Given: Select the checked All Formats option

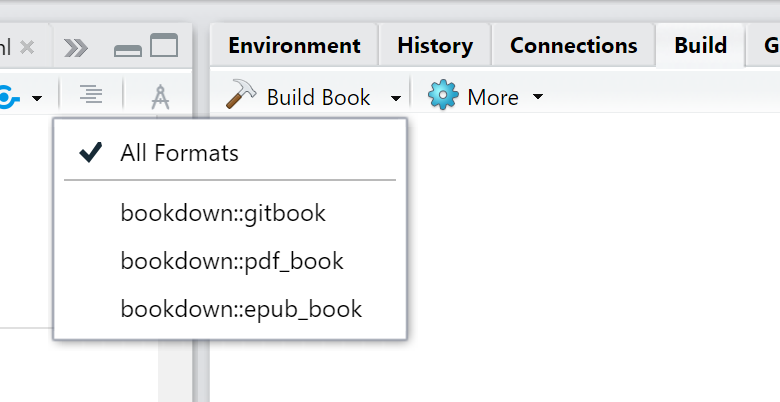Looking at the screenshot, I should (x=180, y=153).
